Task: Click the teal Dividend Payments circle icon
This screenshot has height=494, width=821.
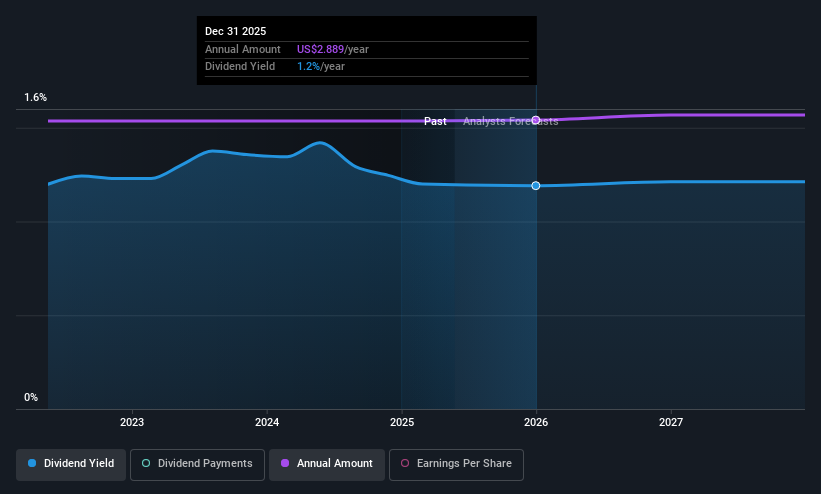Action: click(x=146, y=463)
